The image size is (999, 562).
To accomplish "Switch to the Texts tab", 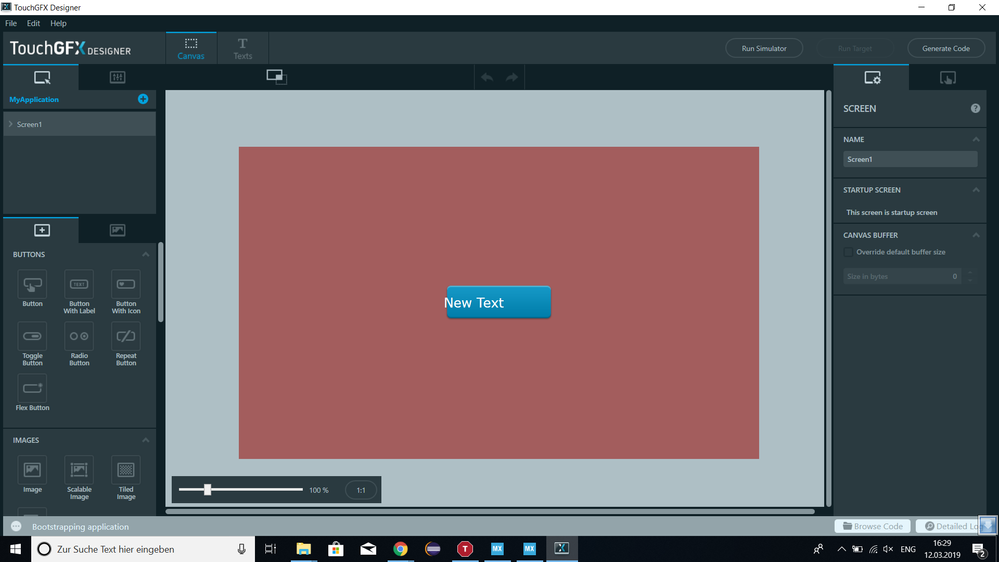I will (242, 48).
